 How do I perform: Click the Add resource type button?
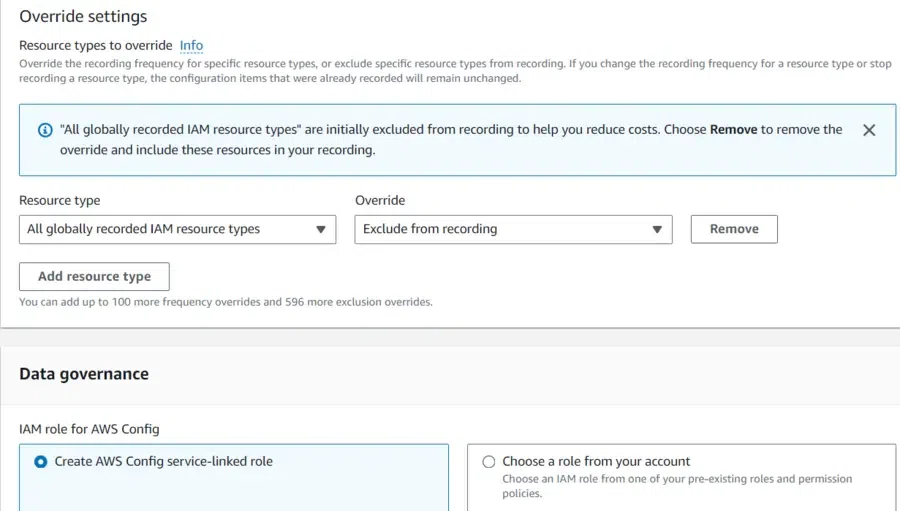[x=94, y=276]
